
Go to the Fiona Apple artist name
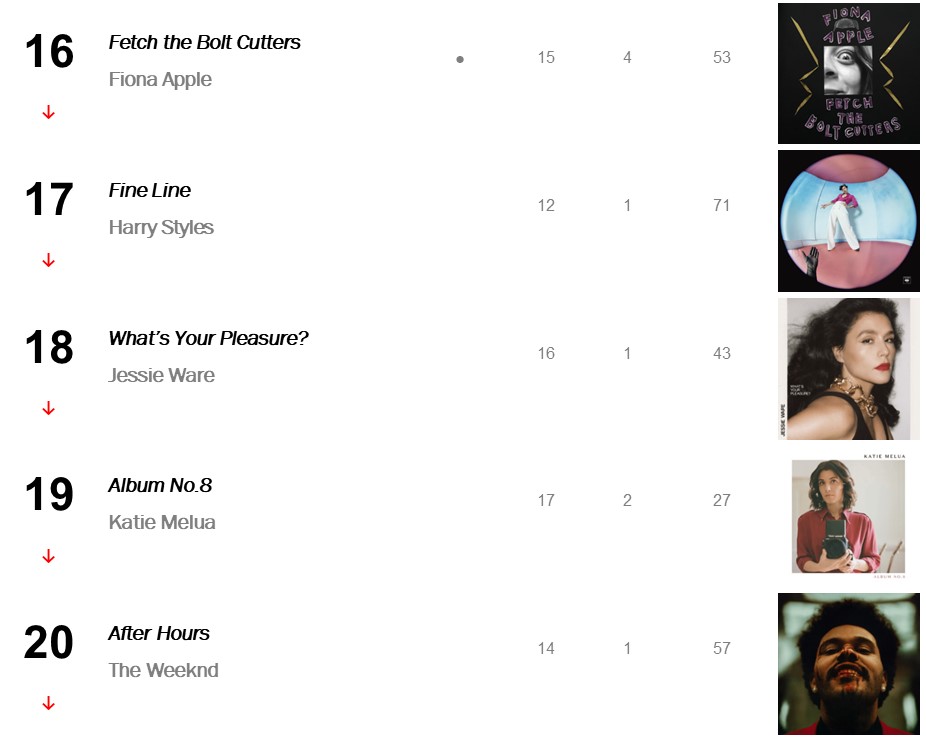160,79
